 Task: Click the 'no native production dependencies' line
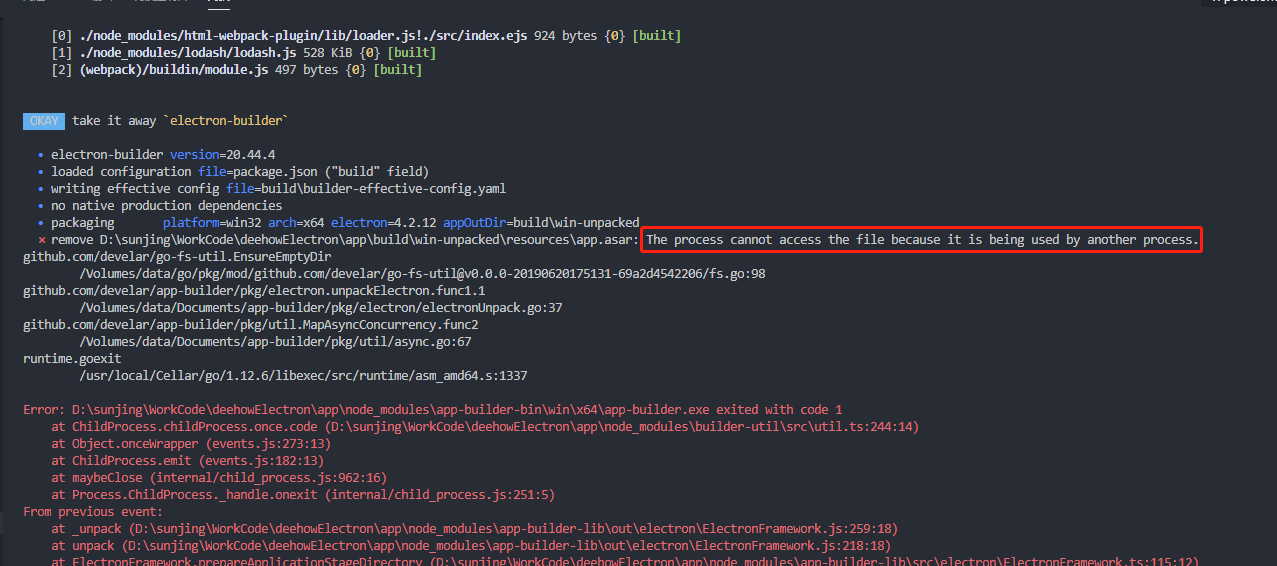click(x=167, y=206)
